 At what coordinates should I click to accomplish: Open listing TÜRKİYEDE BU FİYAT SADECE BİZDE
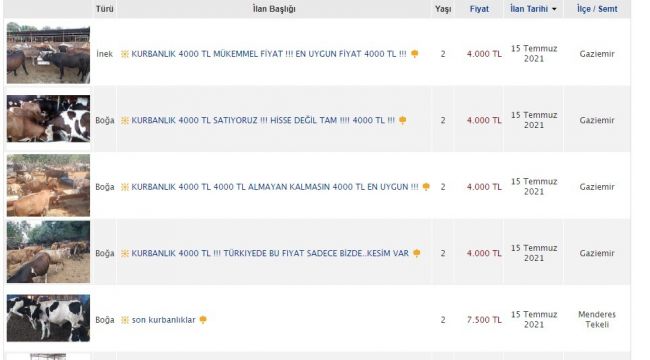tap(270, 253)
